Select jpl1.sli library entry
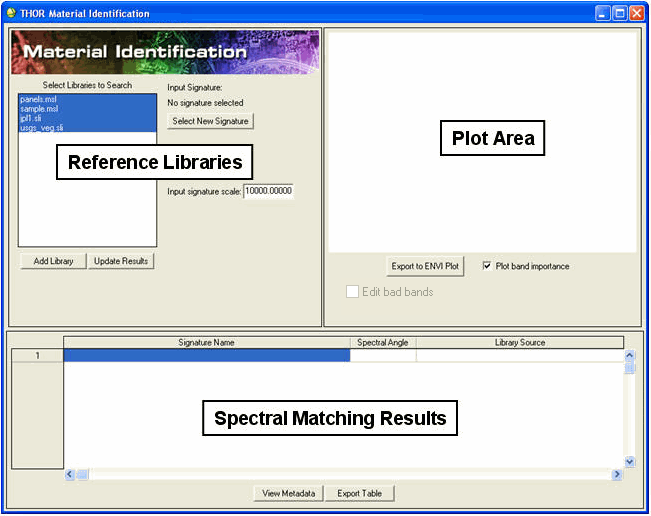 [87, 118]
